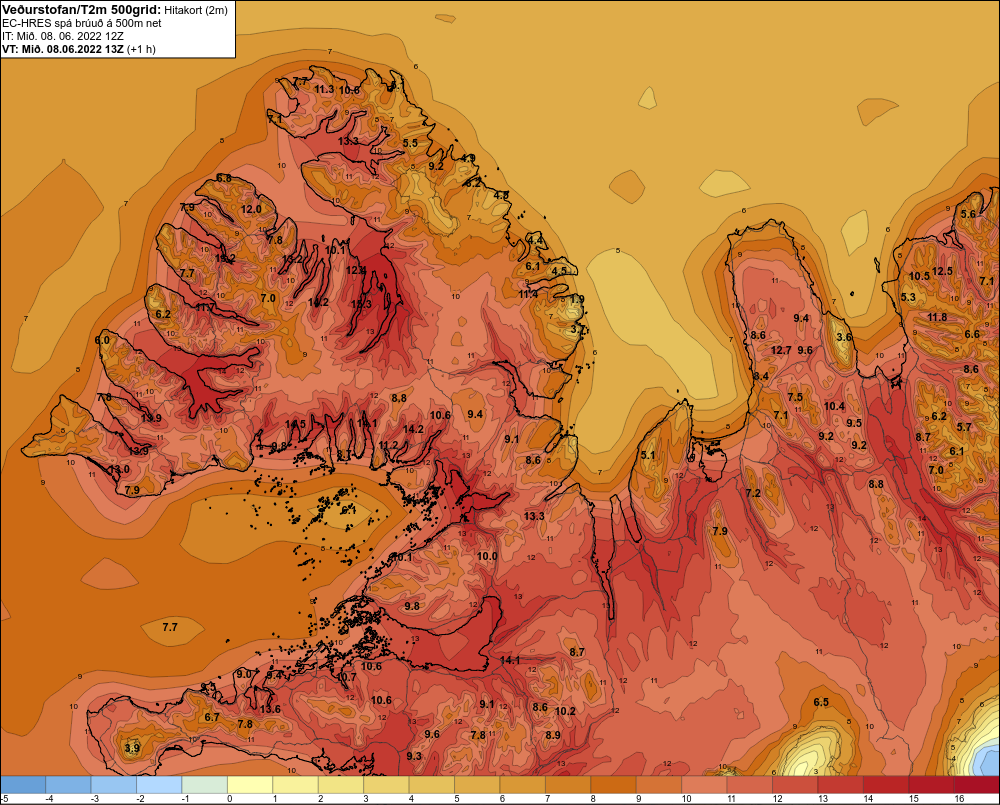The height and width of the screenshot is (805, 1000).
Task: Click the legend tick label "16"
Action: (x=959, y=799)
